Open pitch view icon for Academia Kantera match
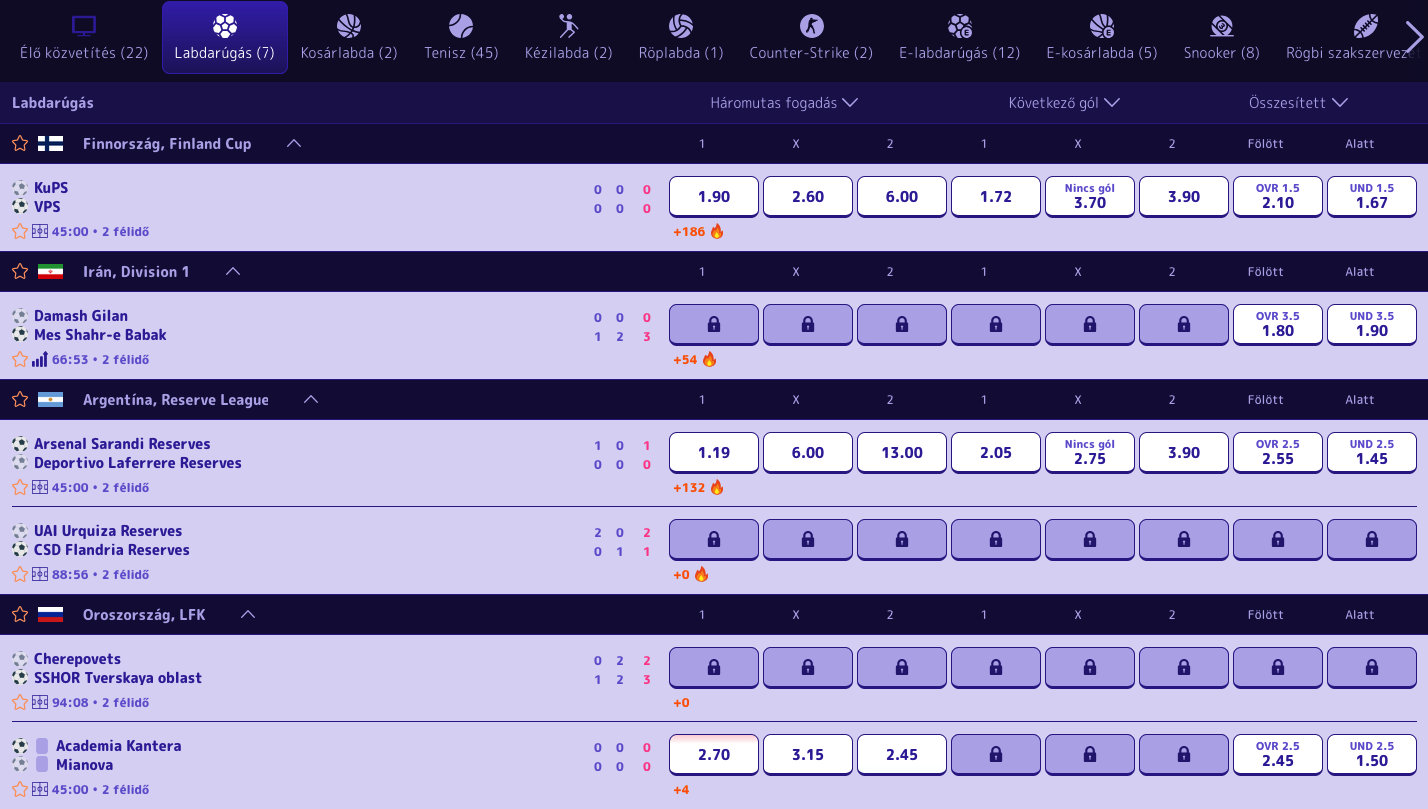Viewport: 1428px width, 809px height. pos(40,790)
